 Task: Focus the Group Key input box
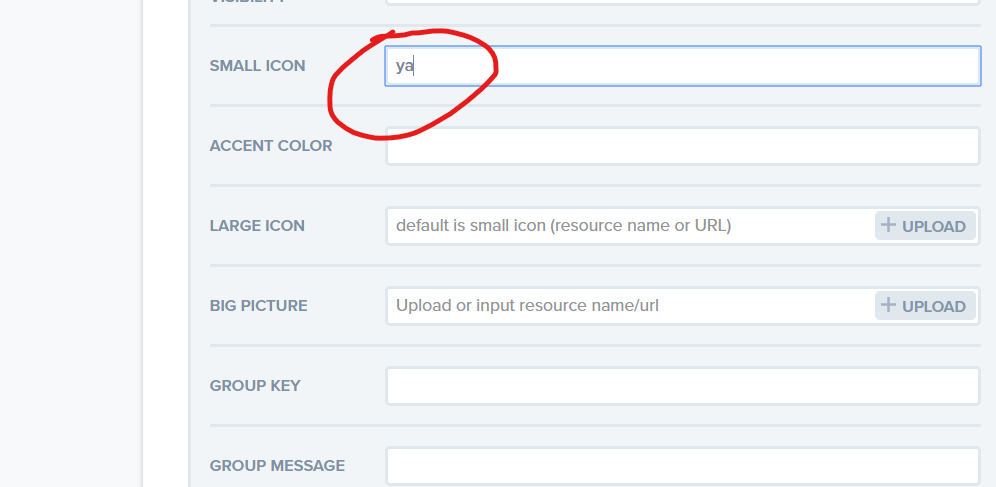point(682,386)
